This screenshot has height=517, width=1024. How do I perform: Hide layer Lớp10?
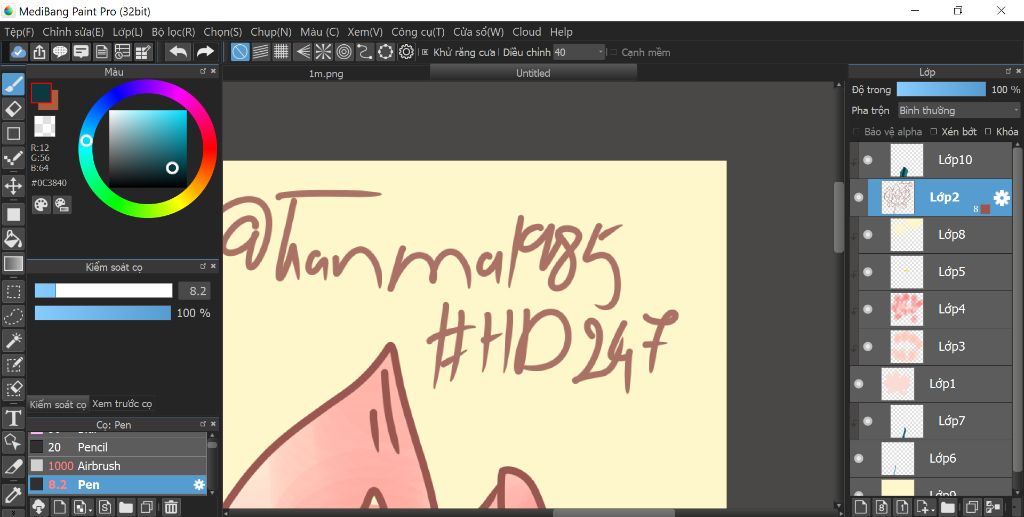coord(867,160)
